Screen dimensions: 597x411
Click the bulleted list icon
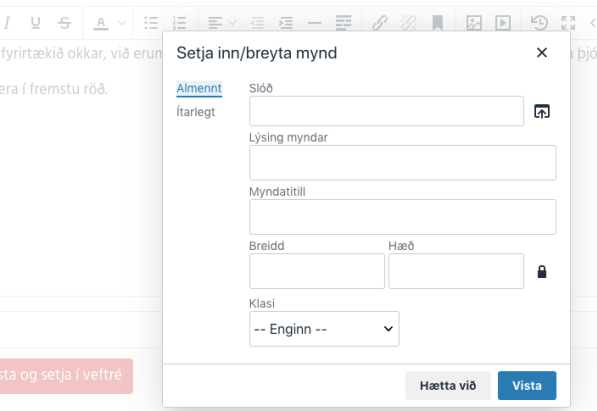click(151, 23)
